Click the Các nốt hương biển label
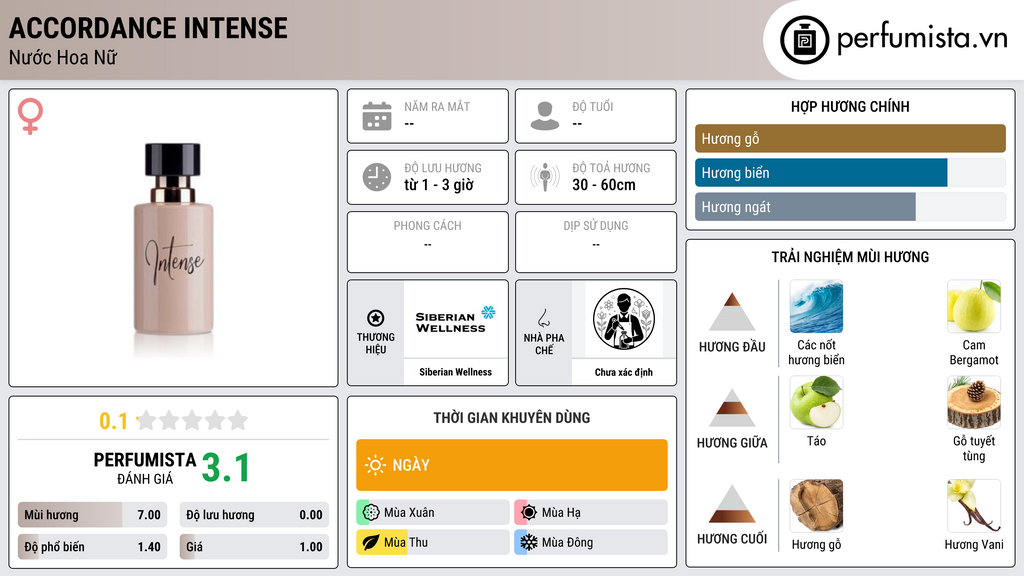Image resolution: width=1024 pixels, height=576 pixels. (816, 352)
